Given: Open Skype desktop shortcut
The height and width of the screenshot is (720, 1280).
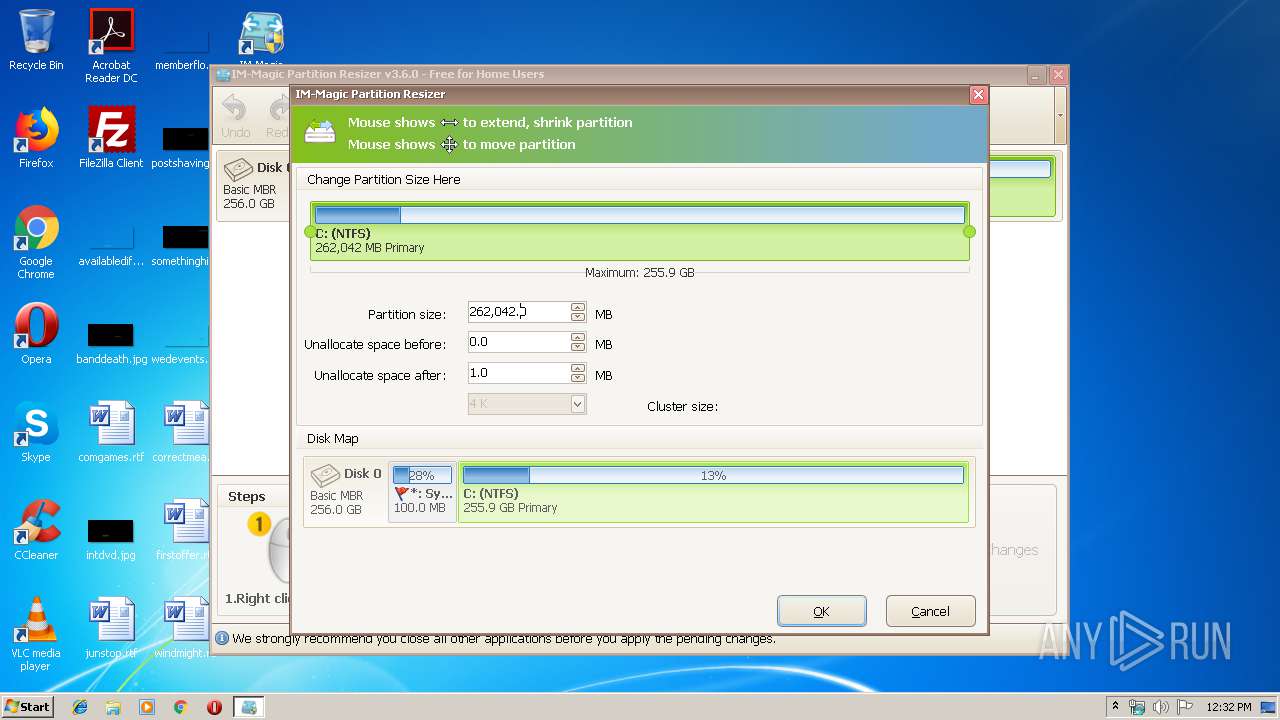Looking at the screenshot, I should point(36,432).
